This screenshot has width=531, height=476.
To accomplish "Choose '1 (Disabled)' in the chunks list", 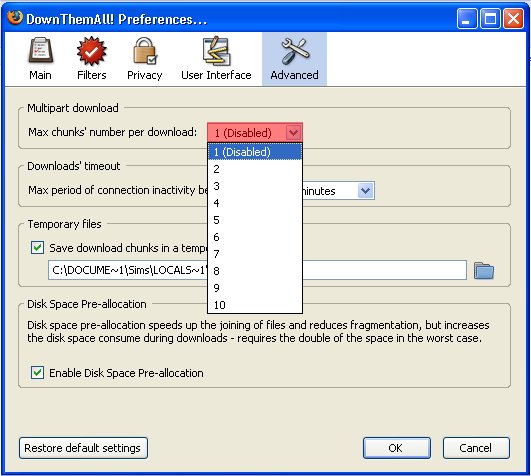I will [255, 152].
